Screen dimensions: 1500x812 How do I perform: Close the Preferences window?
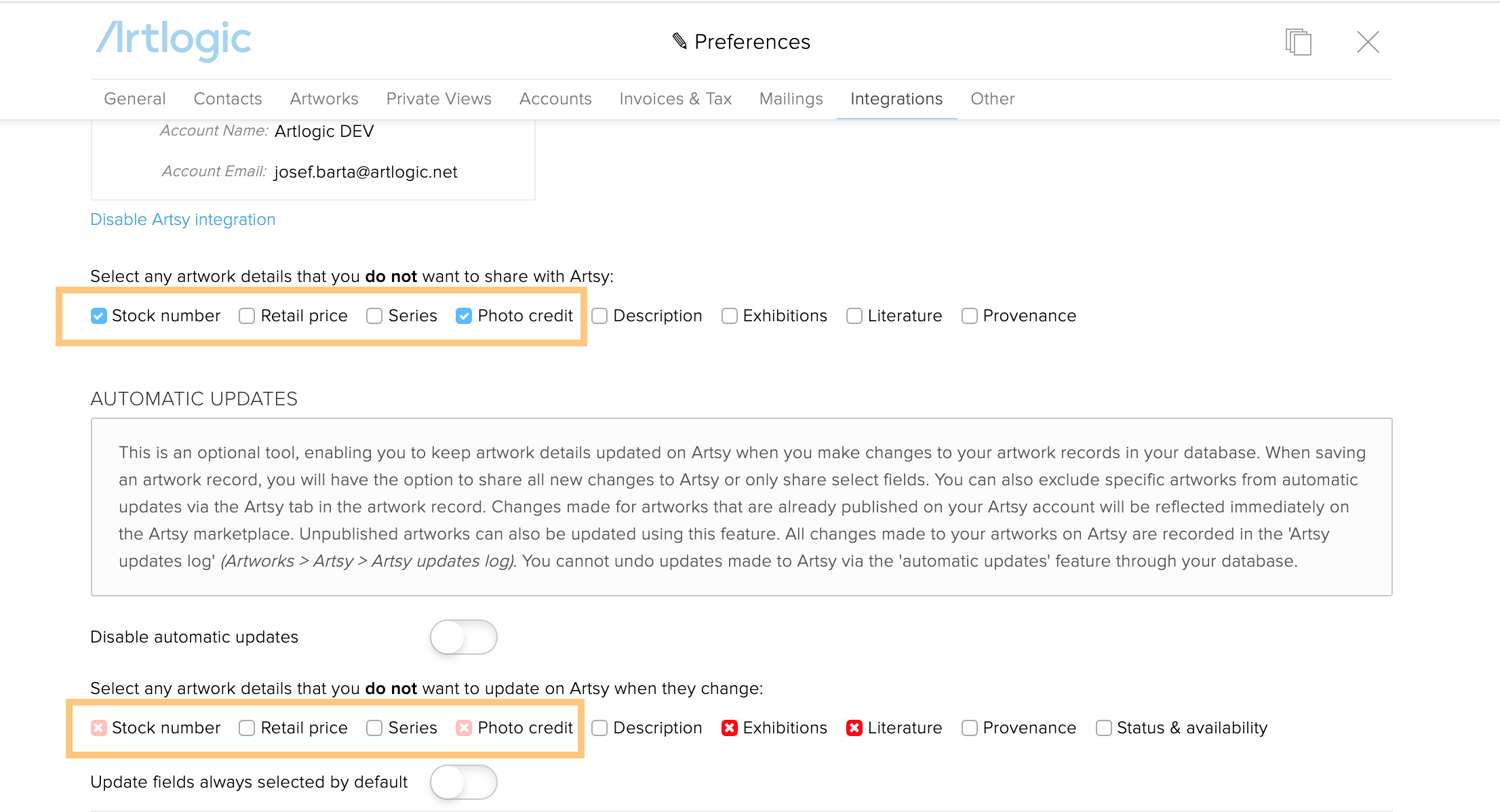pyautogui.click(x=1368, y=42)
